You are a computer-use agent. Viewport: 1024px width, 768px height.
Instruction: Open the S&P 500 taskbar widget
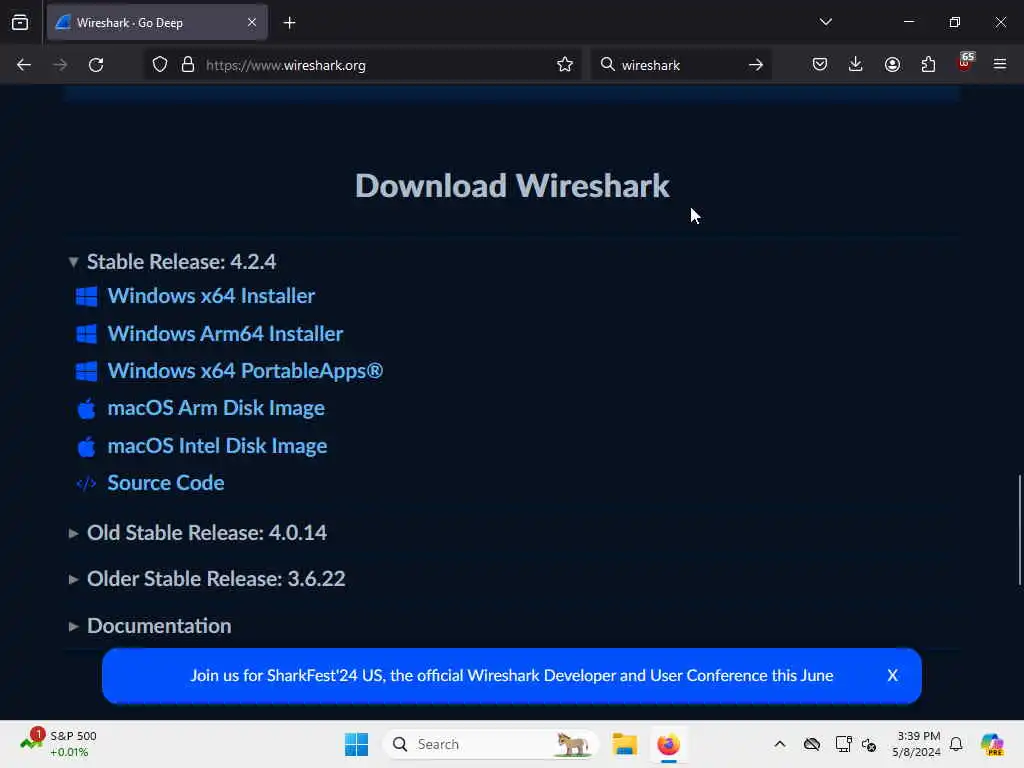pyautogui.click(x=57, y=744)
